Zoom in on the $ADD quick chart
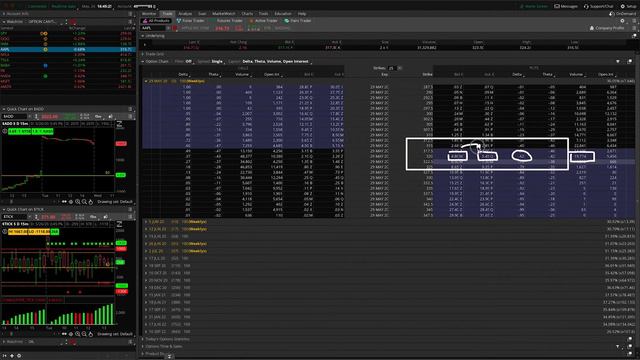 78,202
